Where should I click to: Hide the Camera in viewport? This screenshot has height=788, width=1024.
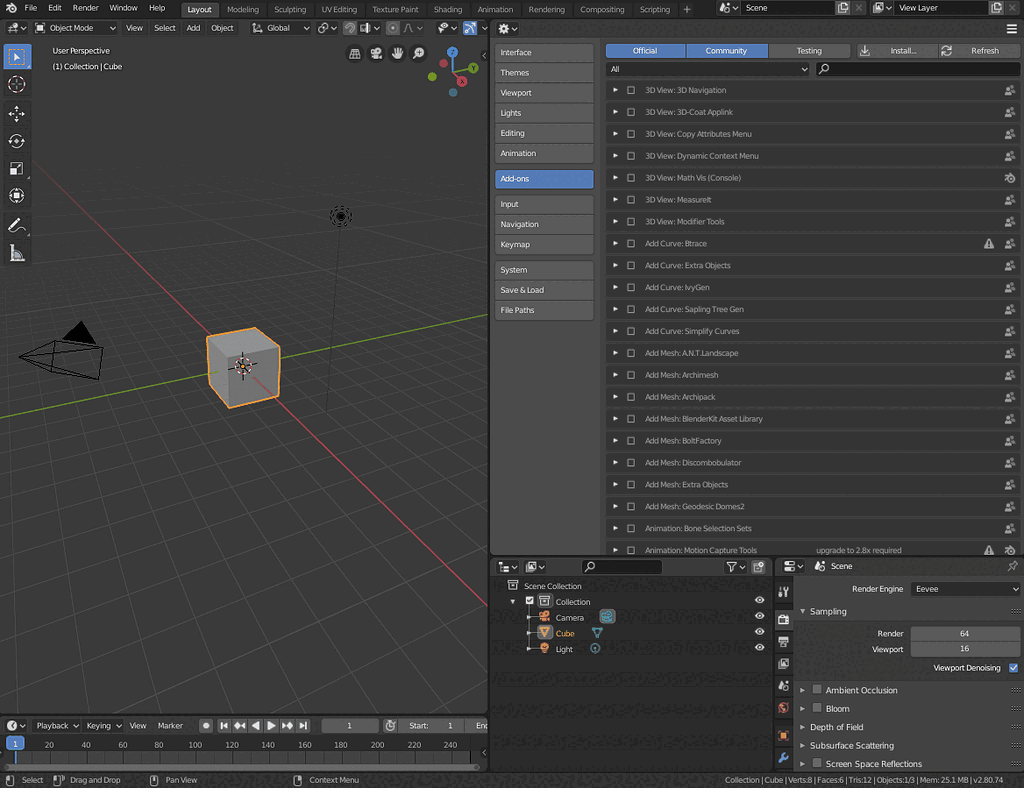(x=760, y=616)
